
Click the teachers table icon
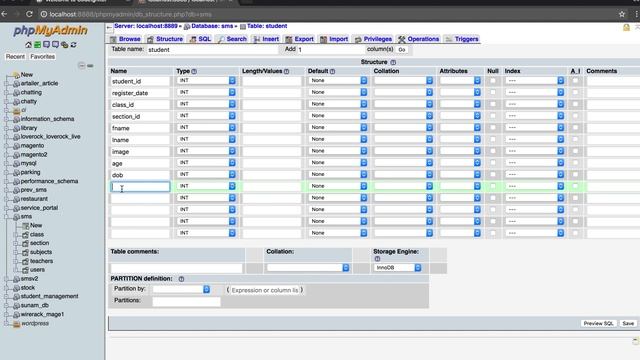[25, 261]
